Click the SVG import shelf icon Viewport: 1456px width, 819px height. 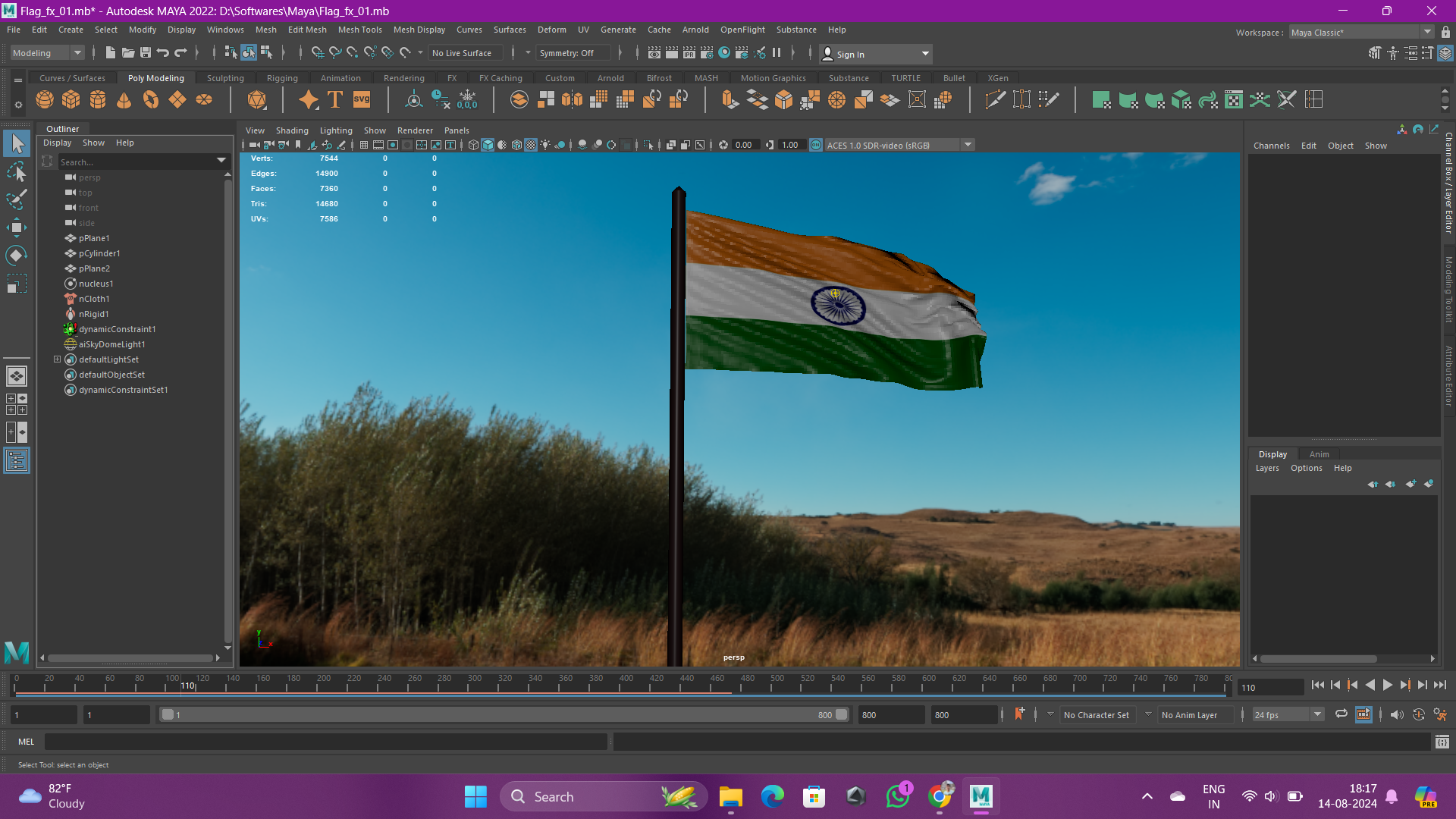[x=362, y=99]
